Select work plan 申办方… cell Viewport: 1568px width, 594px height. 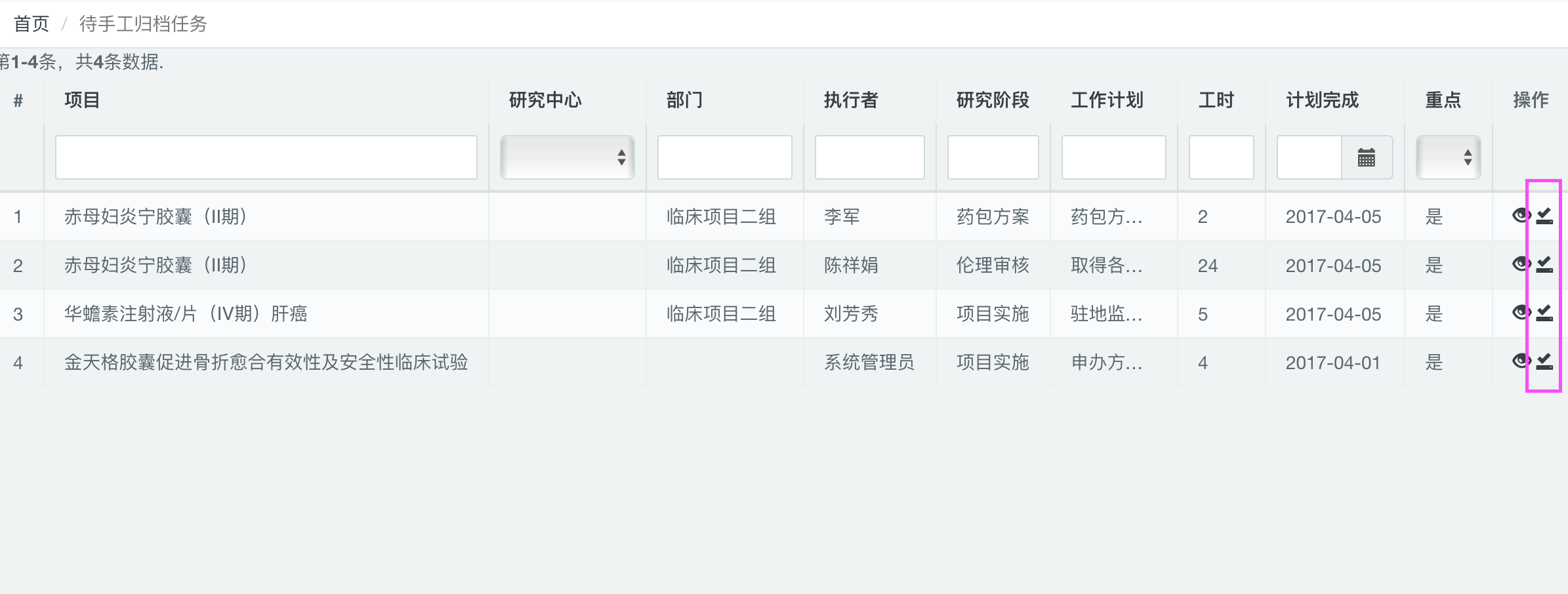(1107, 363)
